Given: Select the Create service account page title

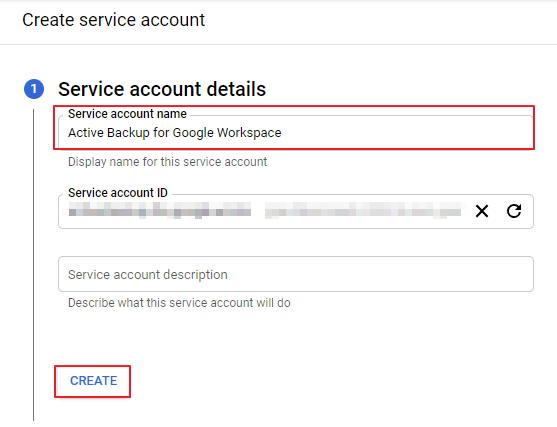Looking at the screenshot, I should [113, 20].
